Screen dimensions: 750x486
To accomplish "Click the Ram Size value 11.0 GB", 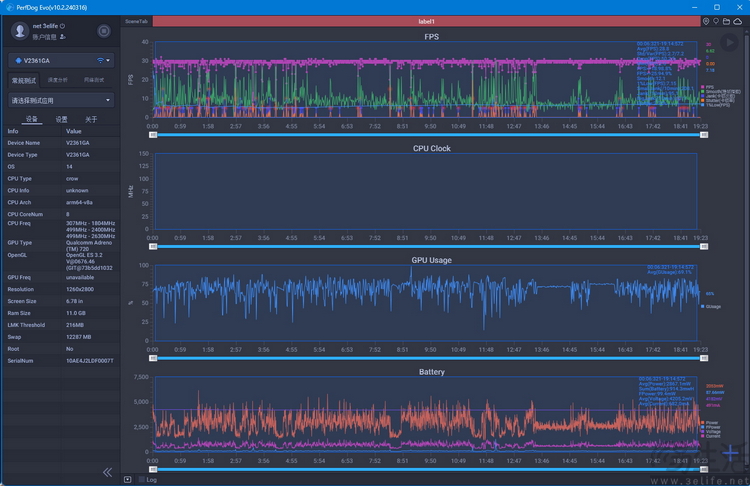I will (76, 313).
